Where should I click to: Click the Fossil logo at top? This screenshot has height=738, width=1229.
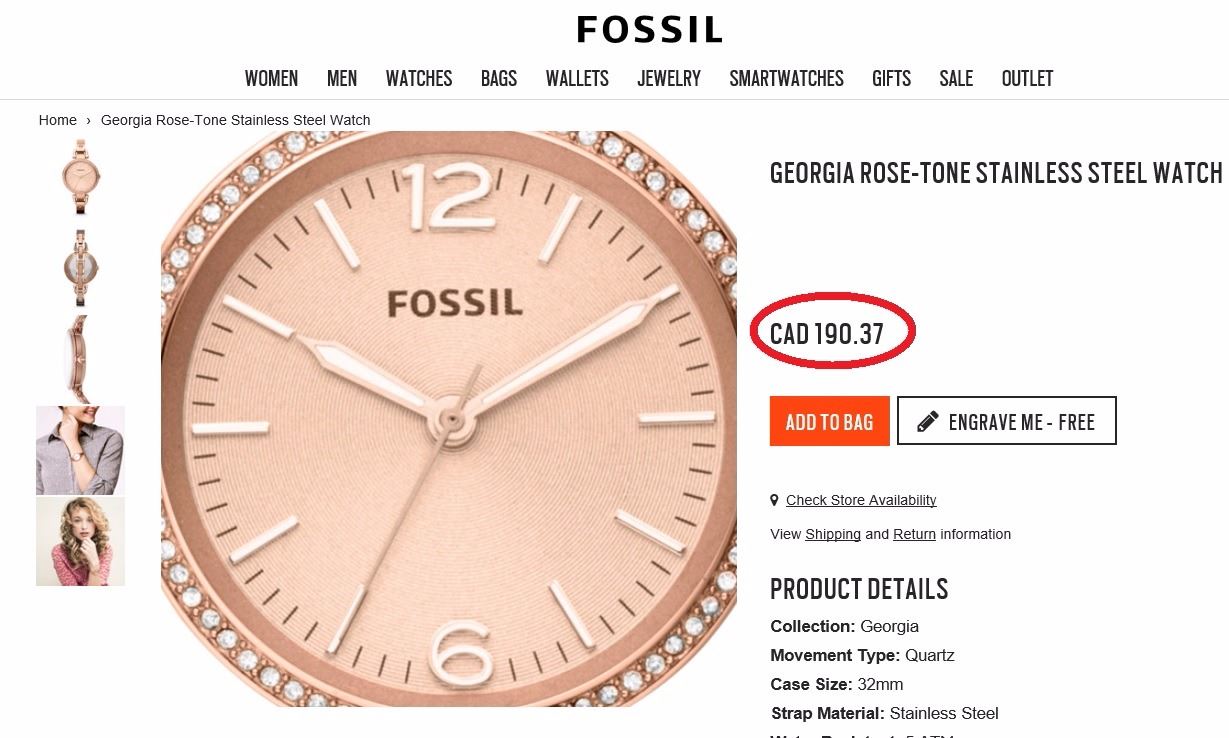point(649,30)
